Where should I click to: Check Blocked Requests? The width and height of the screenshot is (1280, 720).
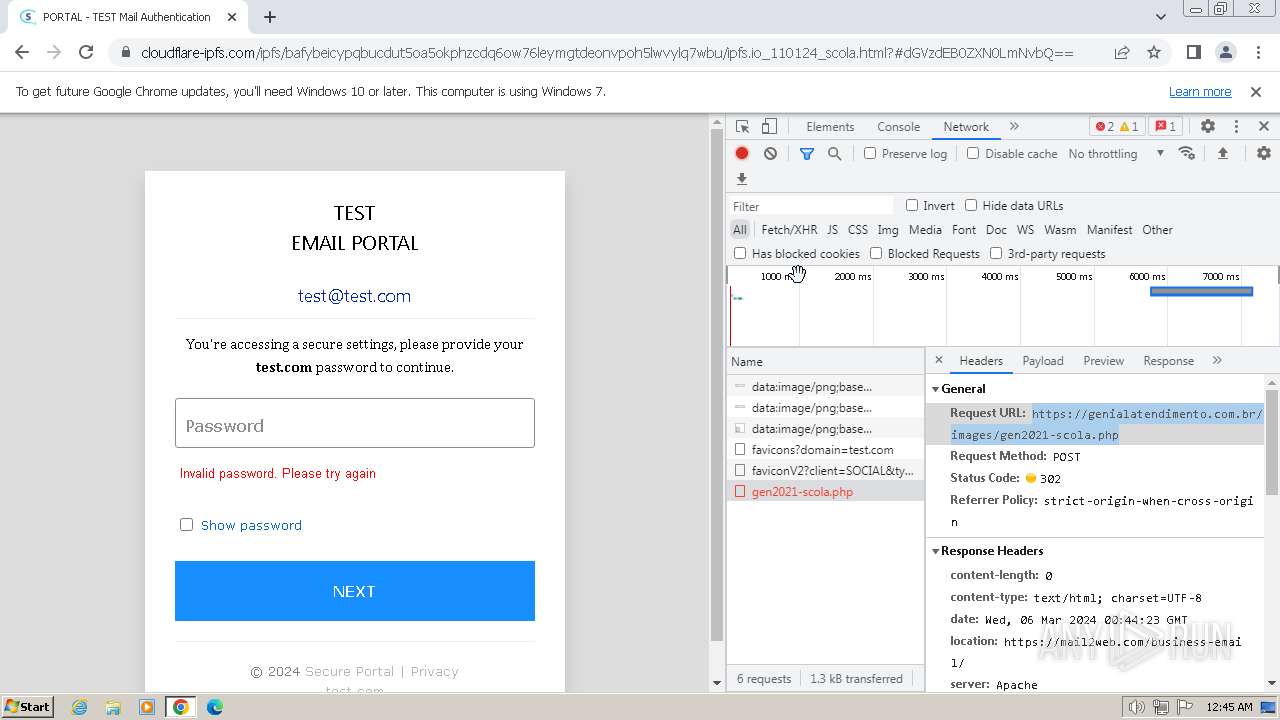point(876,254)
